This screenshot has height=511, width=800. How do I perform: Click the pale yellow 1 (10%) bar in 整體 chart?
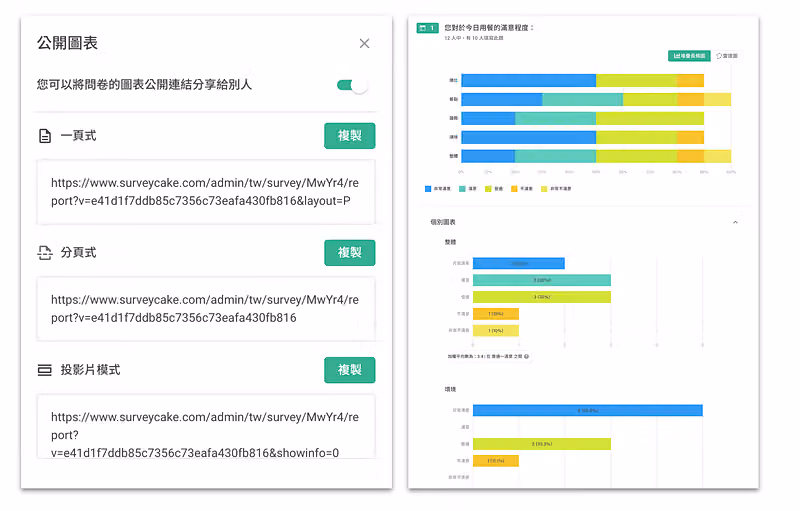point(496,330)
